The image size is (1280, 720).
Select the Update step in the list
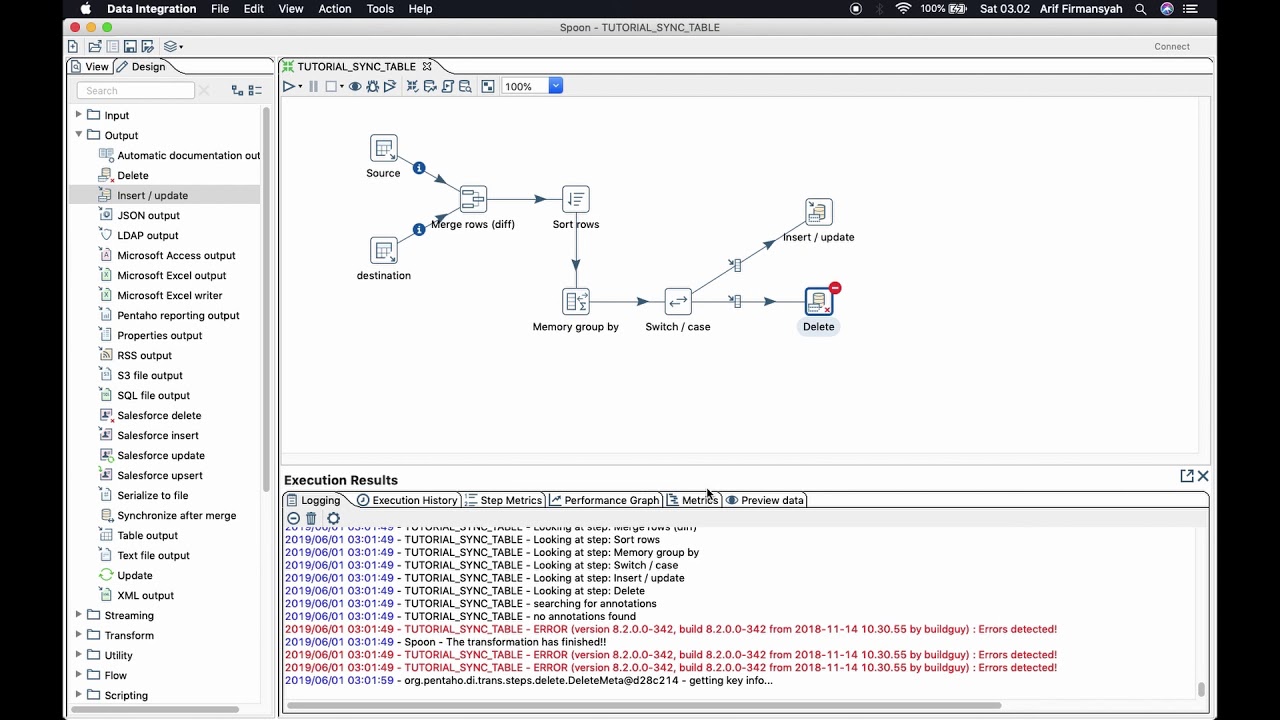tap(134, 575)
